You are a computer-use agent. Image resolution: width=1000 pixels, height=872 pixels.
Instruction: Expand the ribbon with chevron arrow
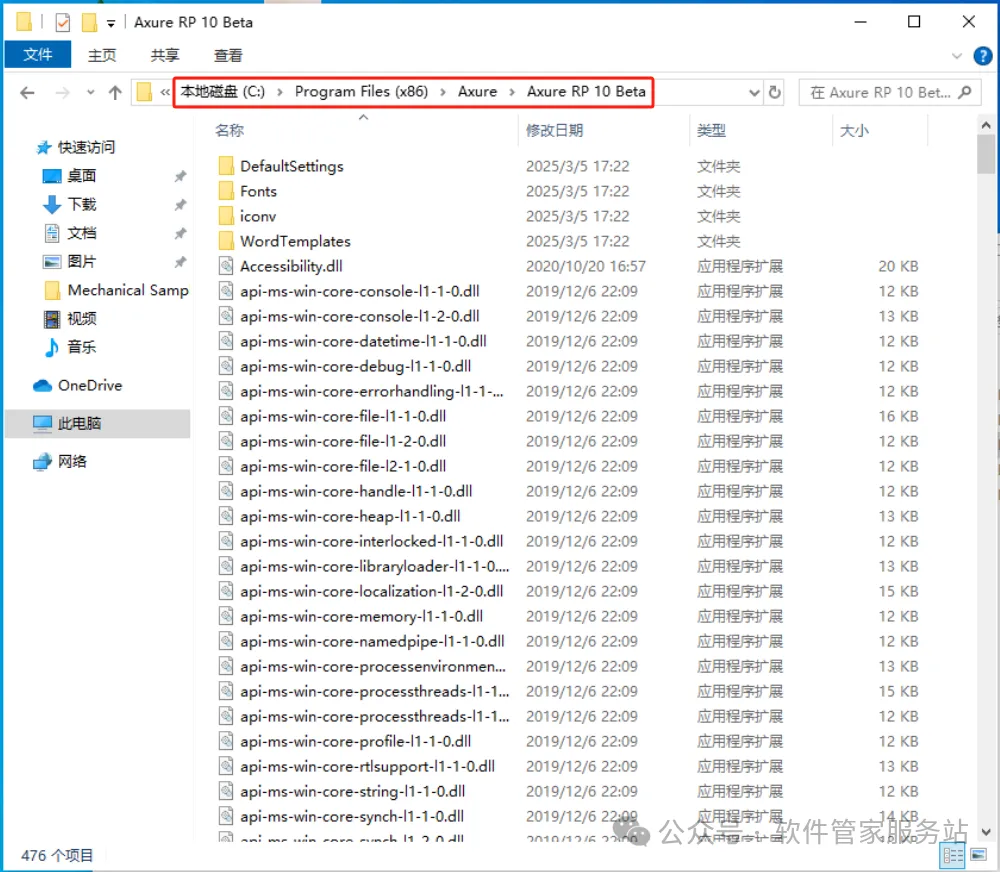coord(956,56)
